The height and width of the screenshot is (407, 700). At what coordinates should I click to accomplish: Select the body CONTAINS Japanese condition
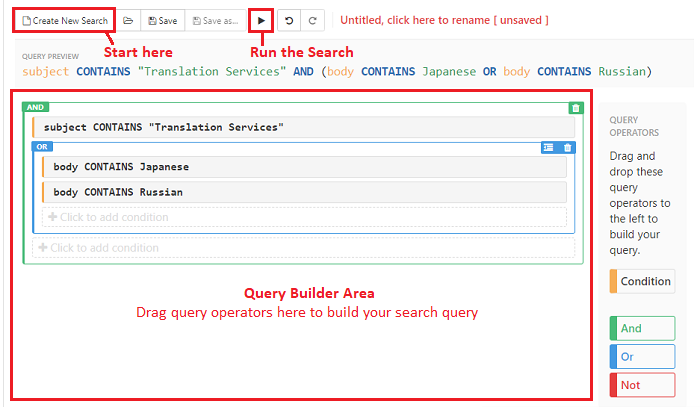[304, 167]
